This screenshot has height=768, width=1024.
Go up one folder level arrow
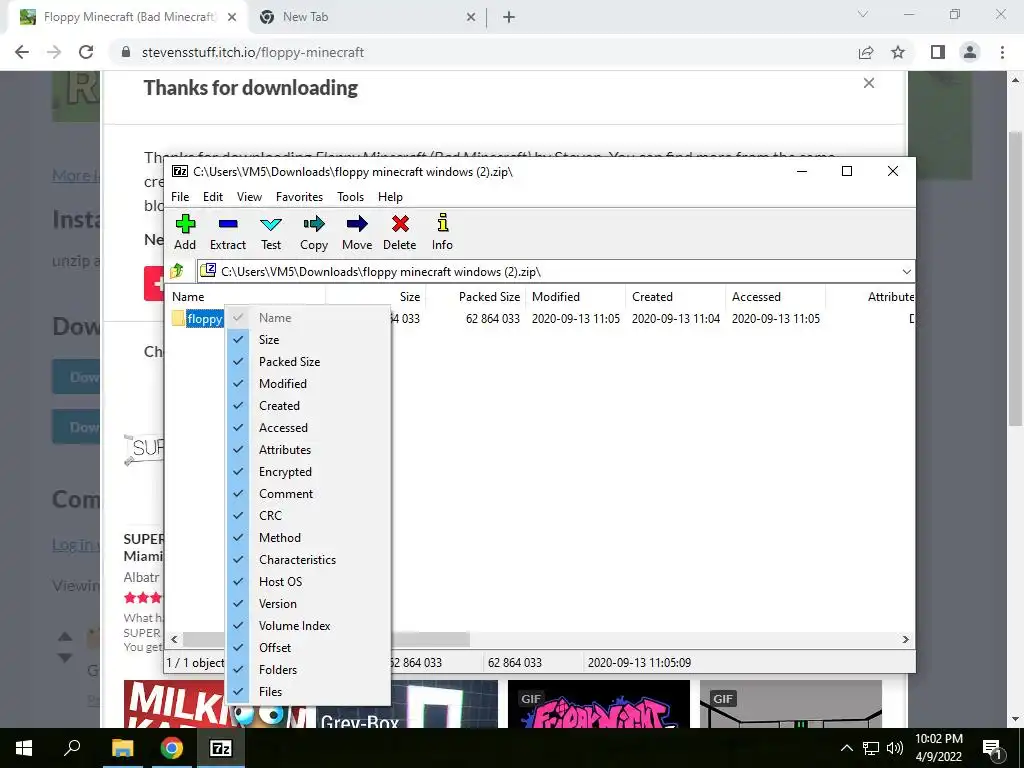[177, 271]
